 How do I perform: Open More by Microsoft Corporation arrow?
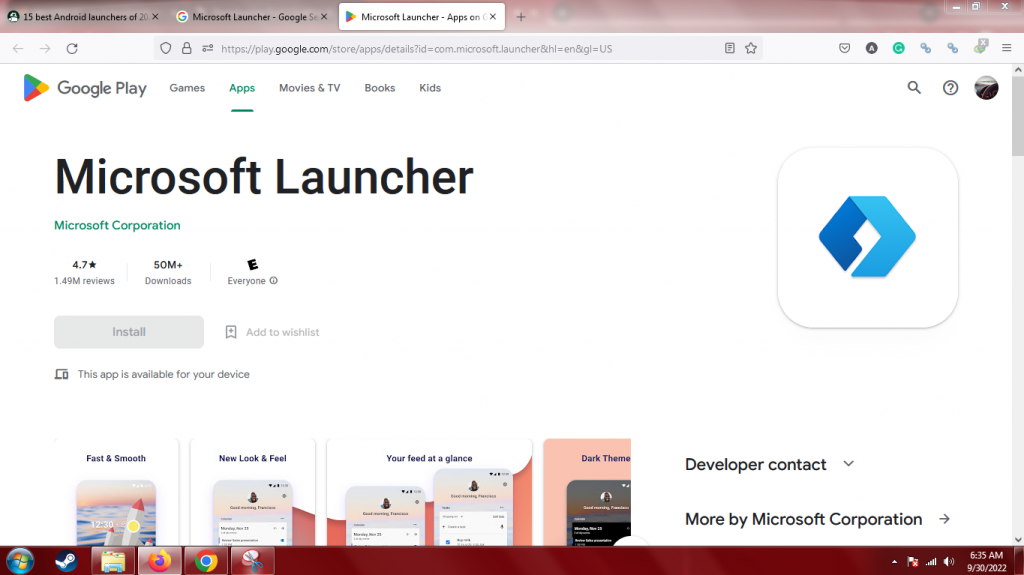point(944,519)
